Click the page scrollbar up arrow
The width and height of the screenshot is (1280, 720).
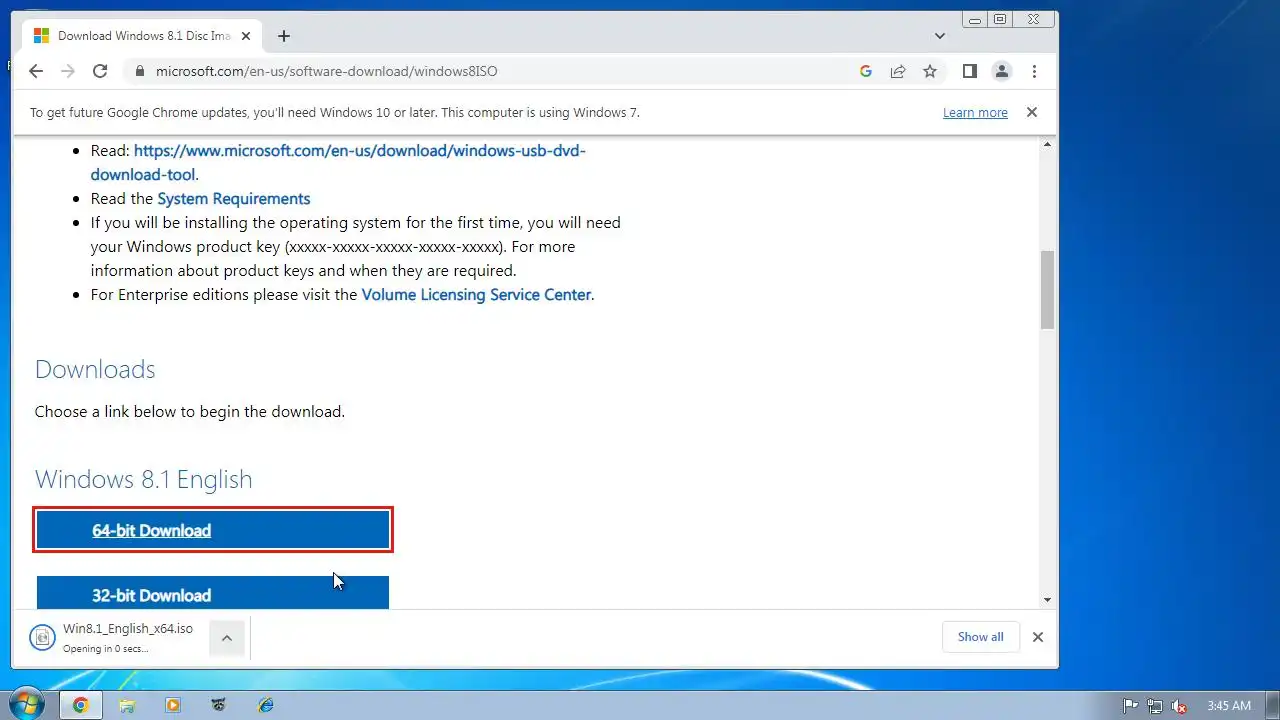[1047, 145]
